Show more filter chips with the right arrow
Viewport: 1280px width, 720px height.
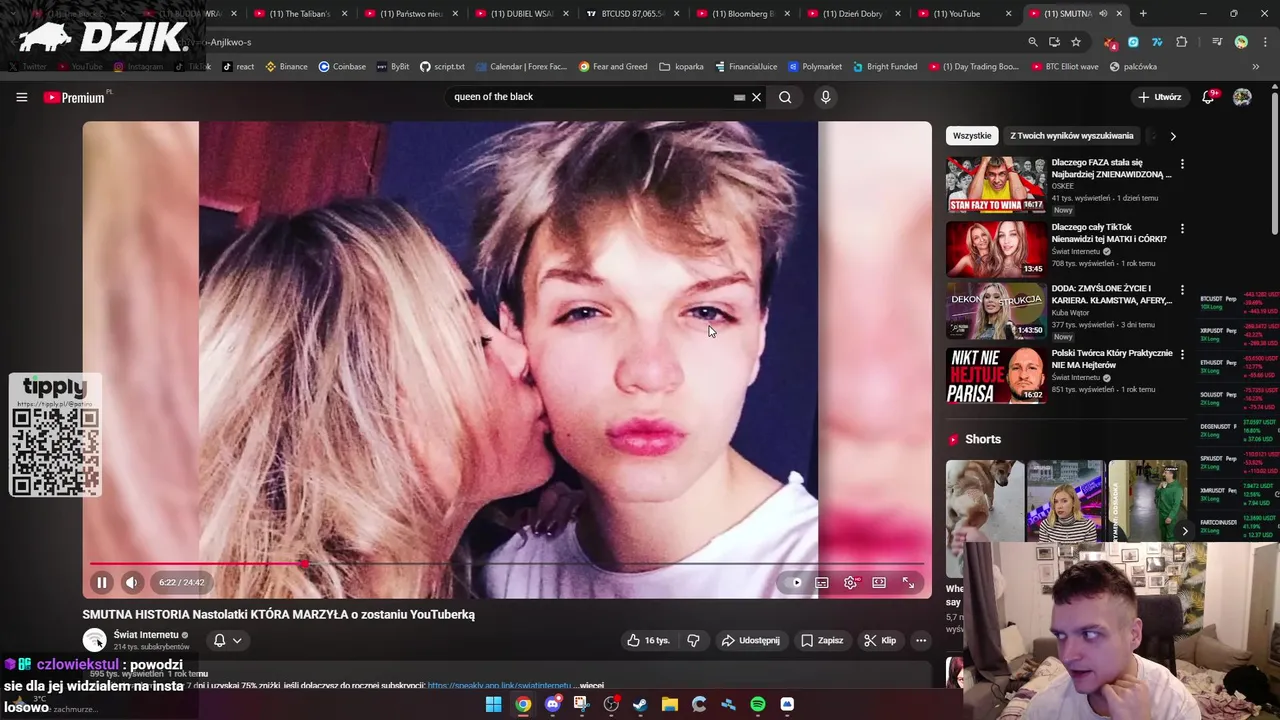pos(1173,136)
